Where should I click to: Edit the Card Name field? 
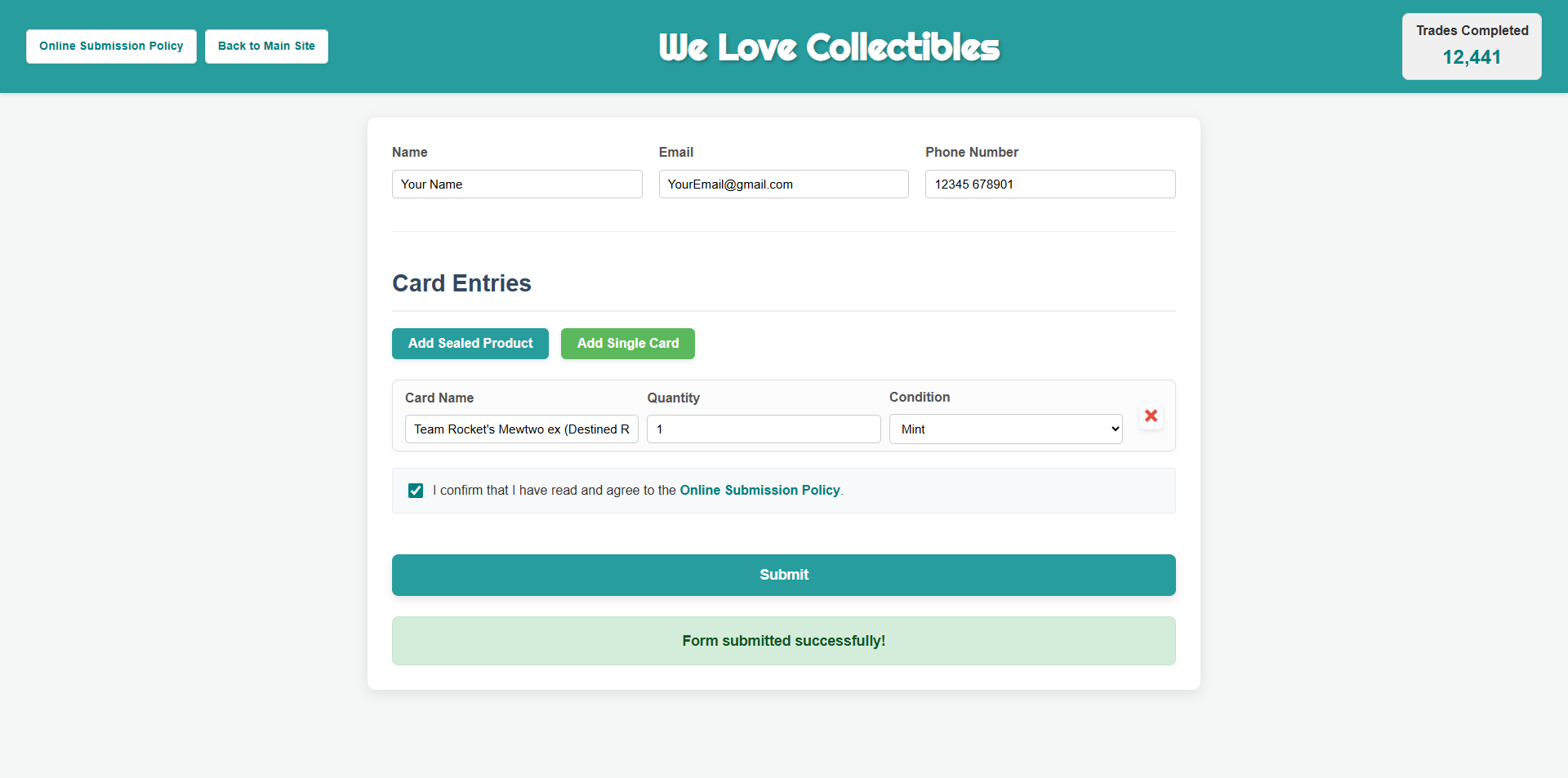pyautogui.click(x=522, y=429)
